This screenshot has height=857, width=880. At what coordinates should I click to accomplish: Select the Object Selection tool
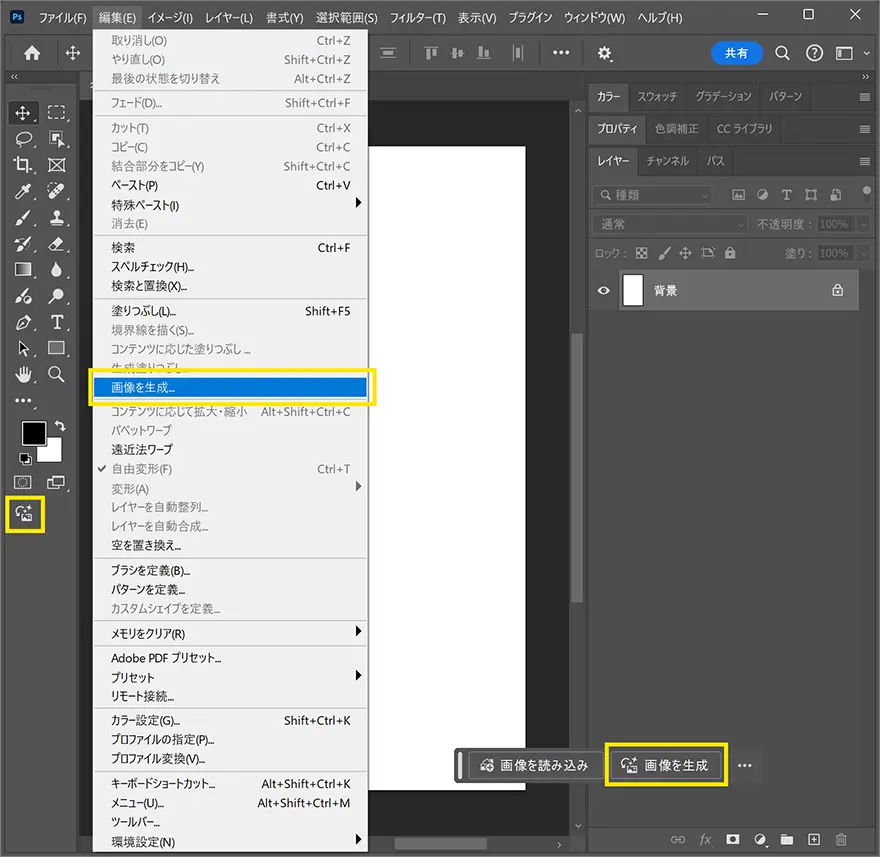pos(56,139)
